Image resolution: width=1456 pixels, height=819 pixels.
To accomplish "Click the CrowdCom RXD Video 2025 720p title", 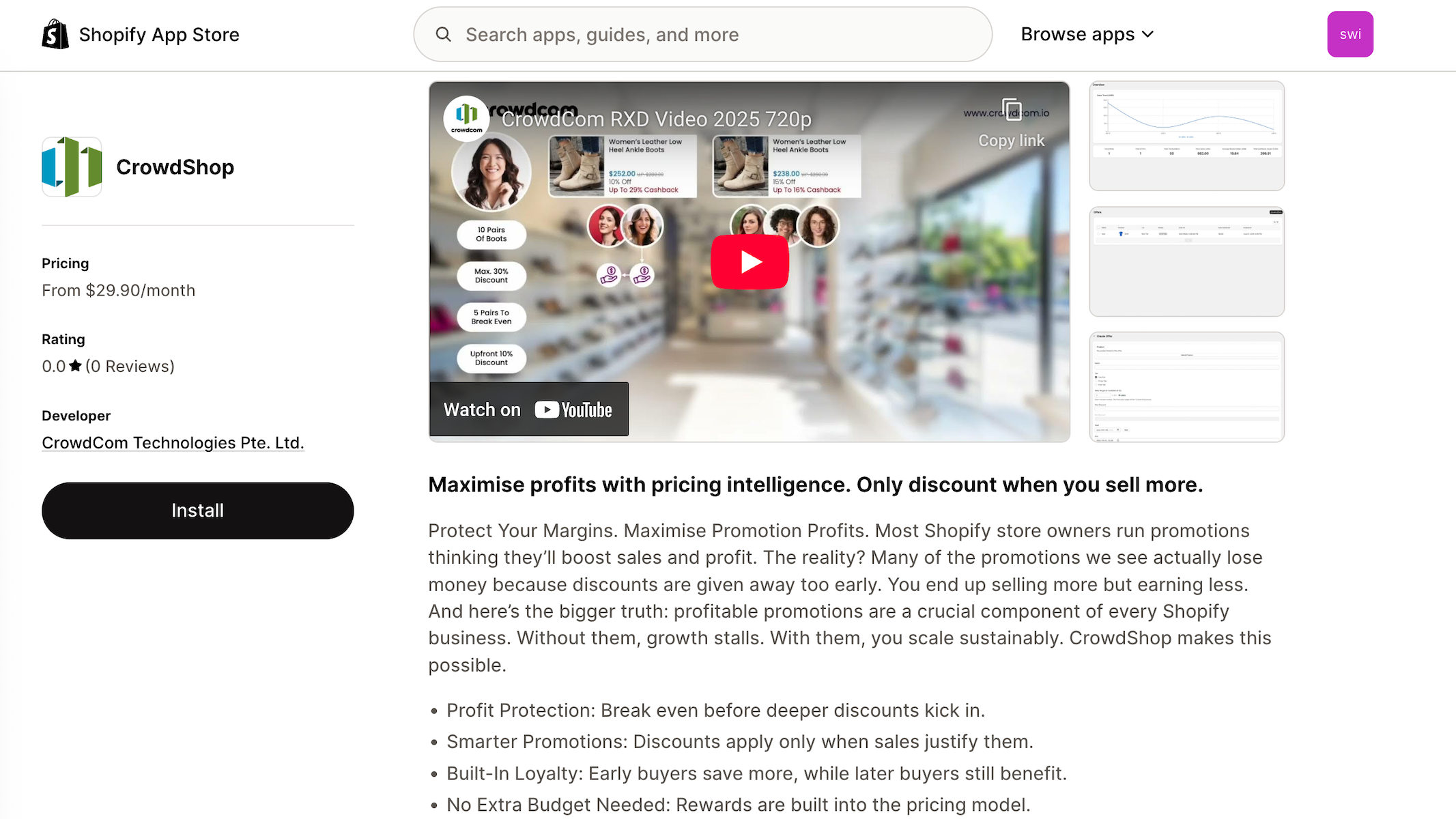I will pos(656,119).
